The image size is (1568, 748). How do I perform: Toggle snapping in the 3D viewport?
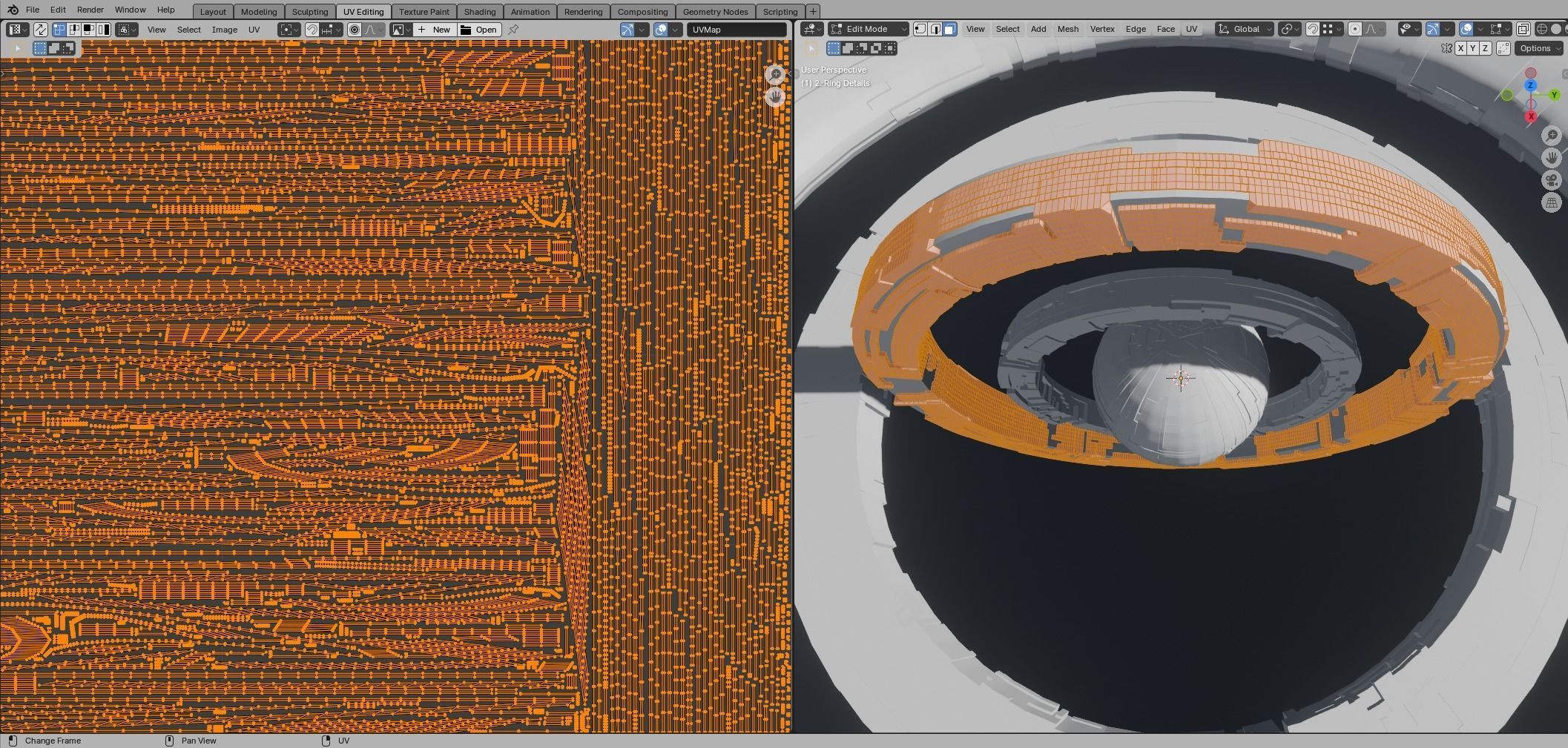[1312, 29]
